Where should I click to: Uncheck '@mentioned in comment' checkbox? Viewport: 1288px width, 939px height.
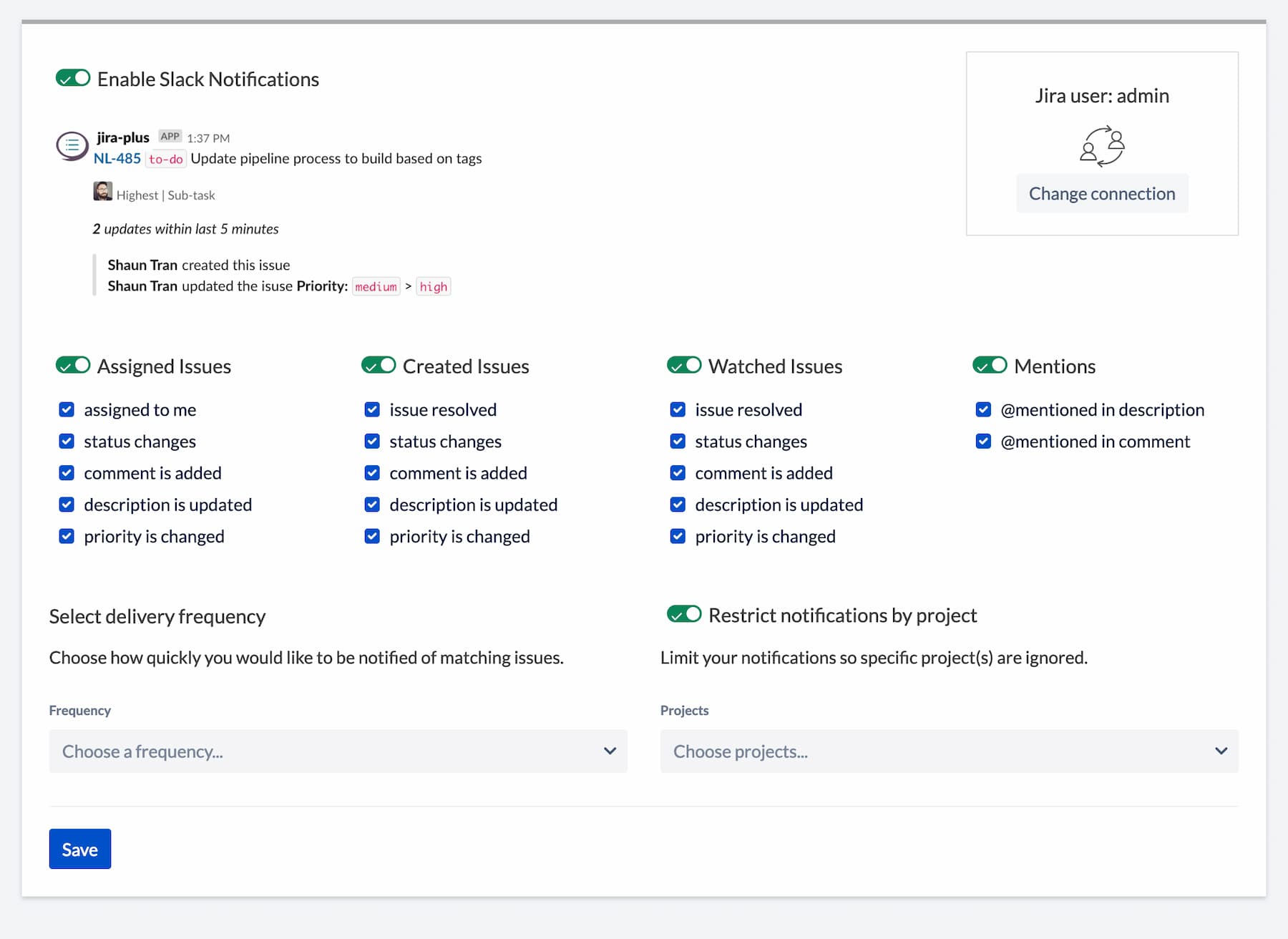pyautogui.click(x=983, y=442)
